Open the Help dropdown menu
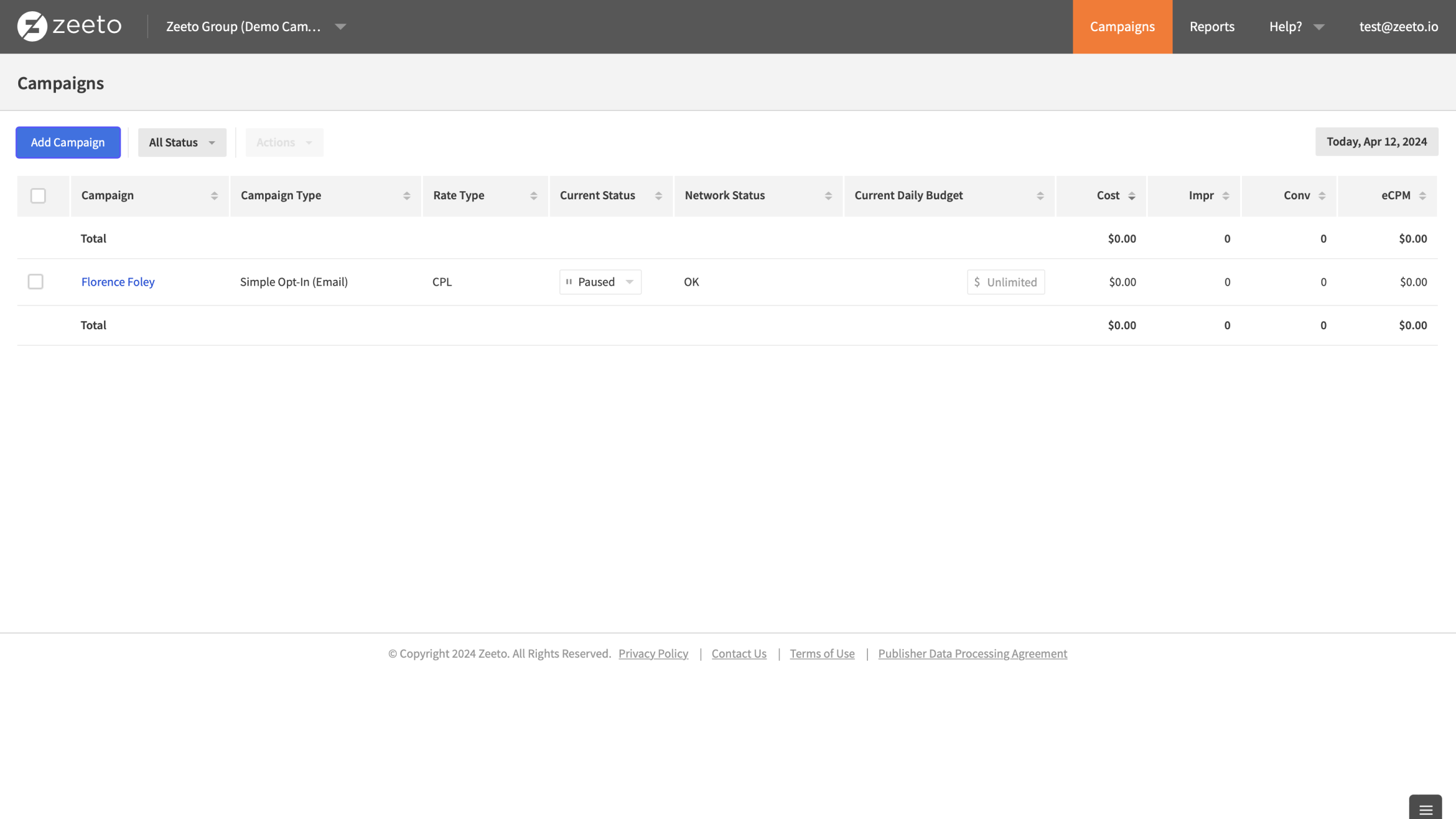The width and height of the screenshot is (1456, 819). click(1295, 26)
